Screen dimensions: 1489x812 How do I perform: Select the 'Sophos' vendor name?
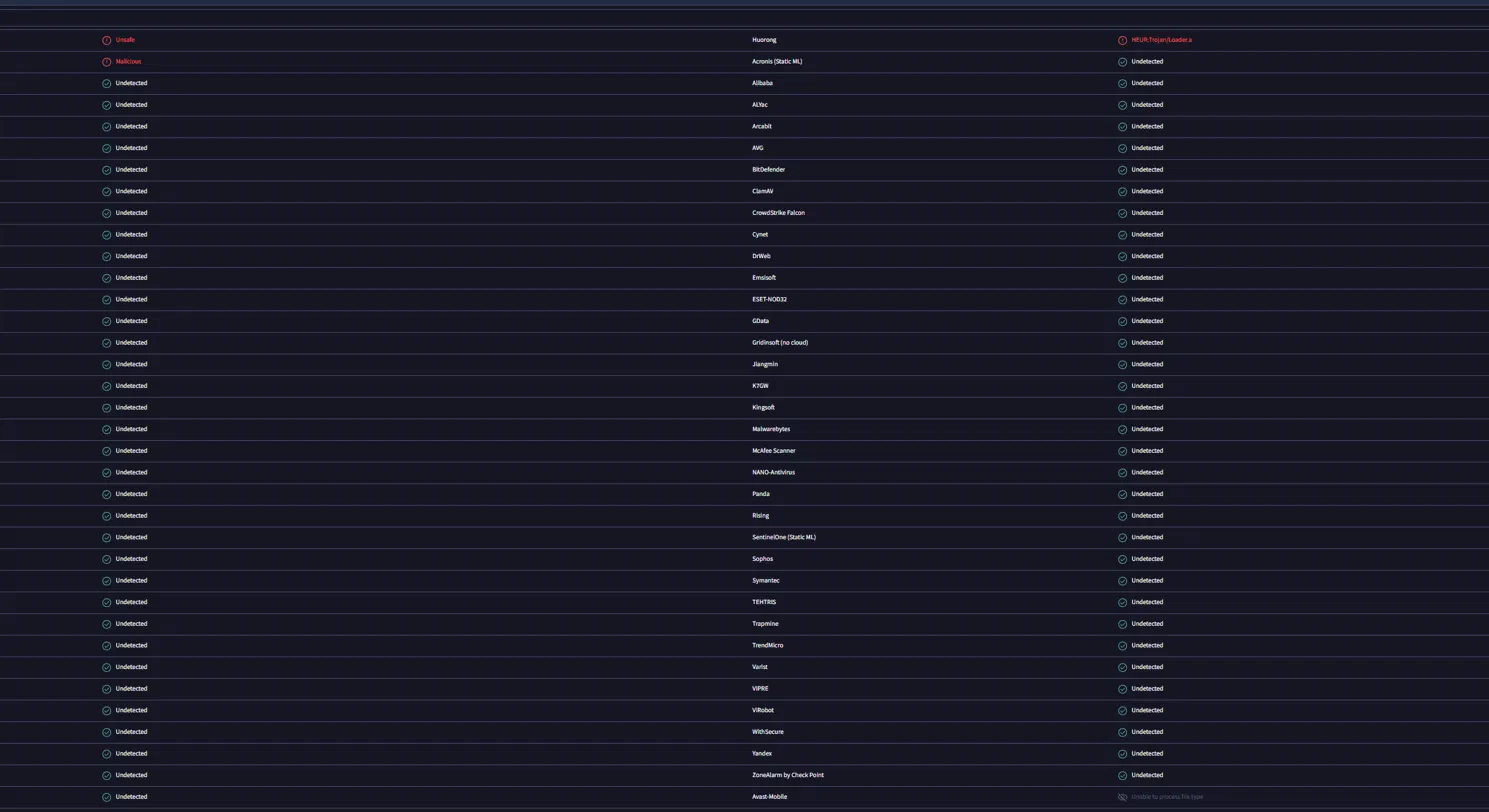pos(763,559)
